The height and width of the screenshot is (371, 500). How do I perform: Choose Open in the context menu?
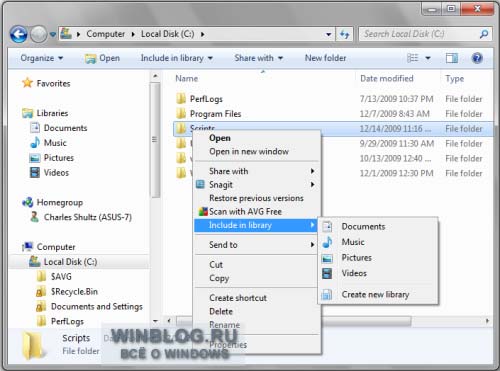220,138
